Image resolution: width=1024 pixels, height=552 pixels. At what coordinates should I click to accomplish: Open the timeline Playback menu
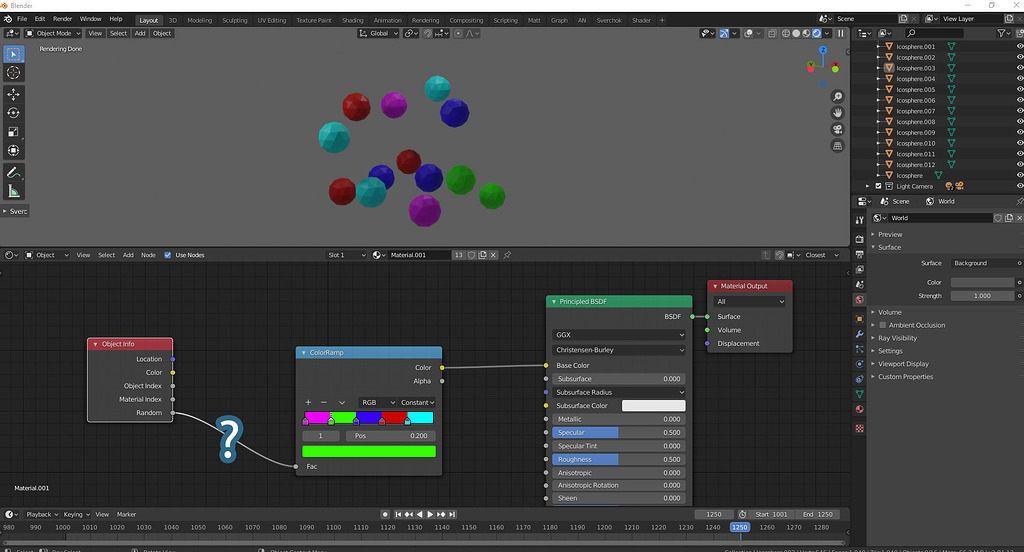(x=41, y=514)
